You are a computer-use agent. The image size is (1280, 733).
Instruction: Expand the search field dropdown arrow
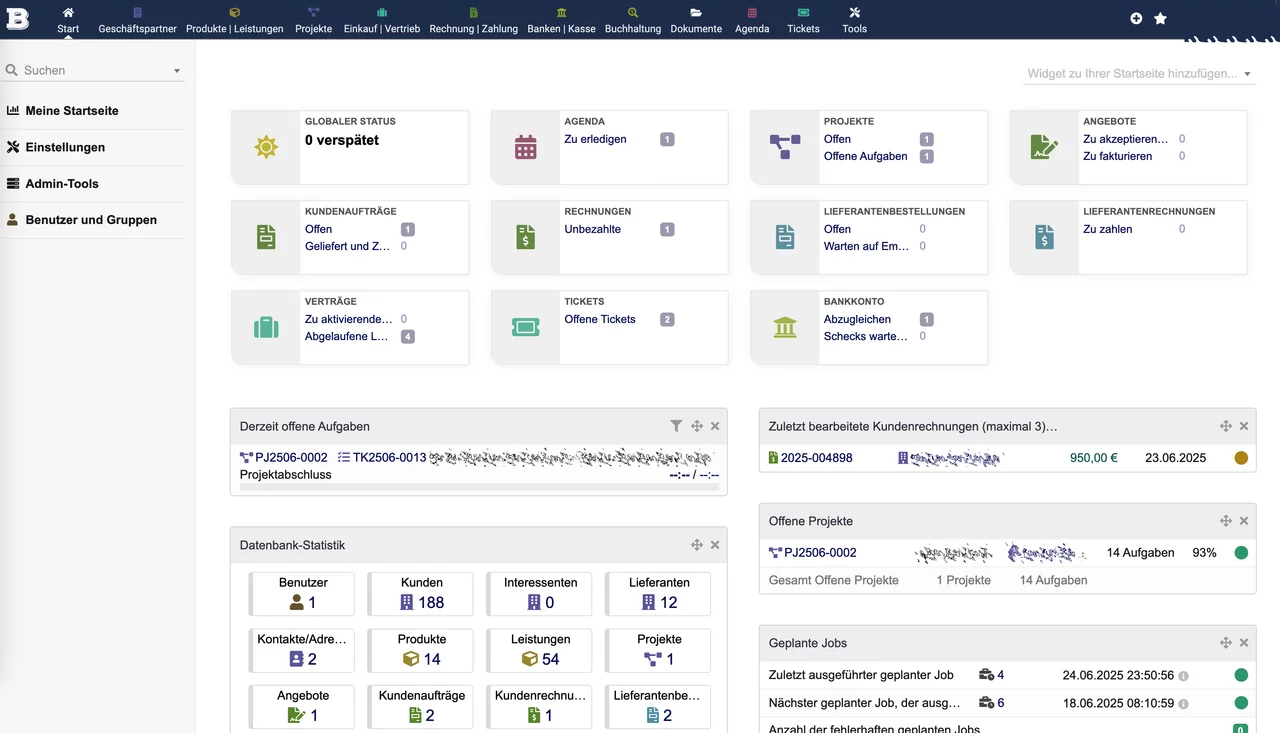pyautogui.click(x=177, y=71)
